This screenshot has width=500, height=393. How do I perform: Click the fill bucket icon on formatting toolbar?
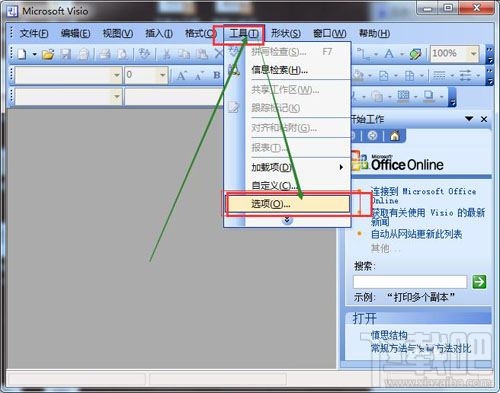[358, 76]
